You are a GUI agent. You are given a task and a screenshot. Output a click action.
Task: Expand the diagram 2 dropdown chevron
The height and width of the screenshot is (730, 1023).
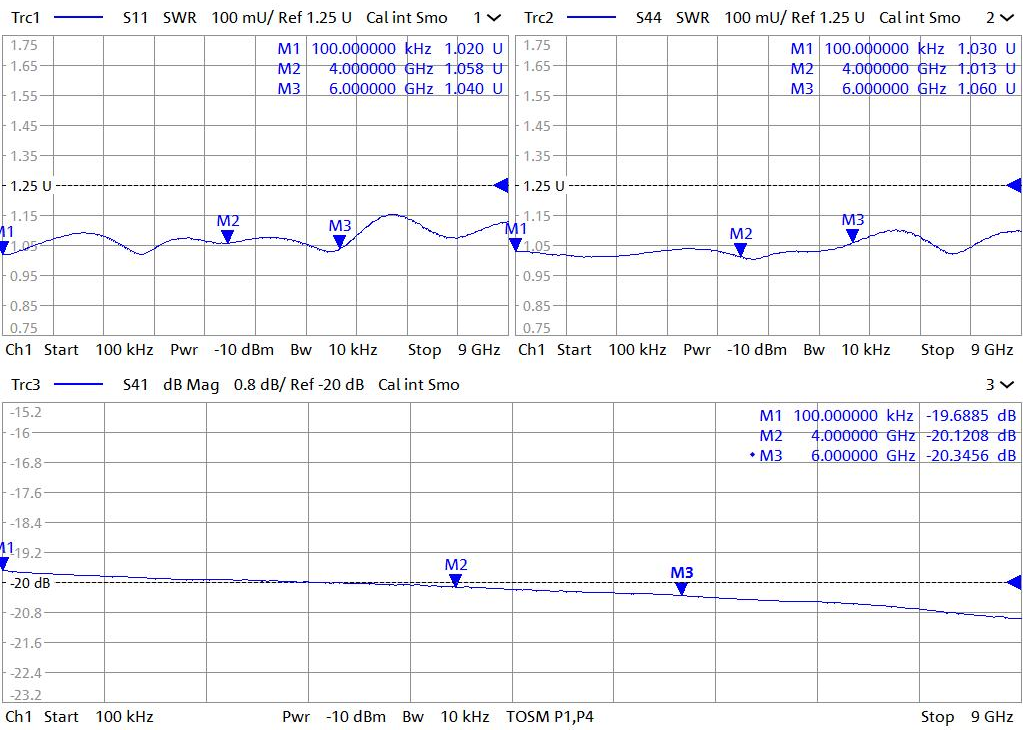click(x=1006, y=18)
